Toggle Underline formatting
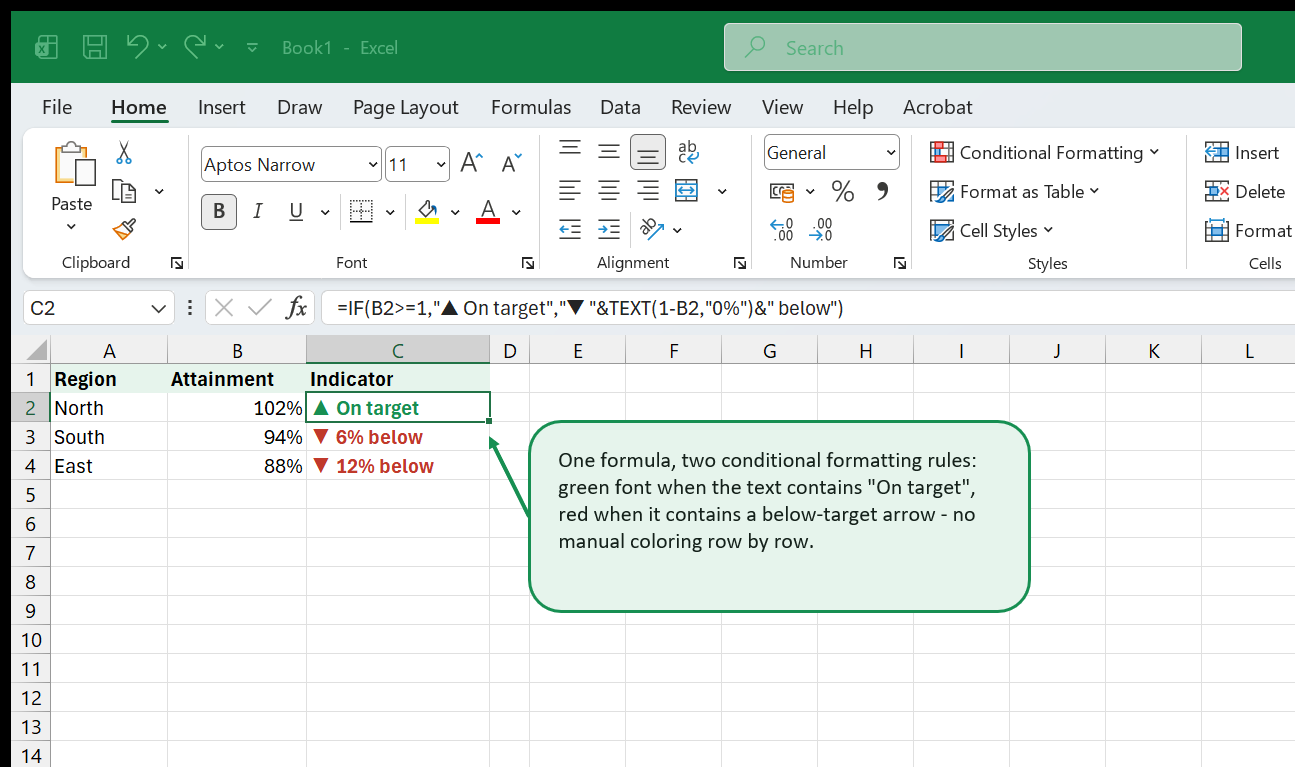The width and height of the screenshot is (1295, 767). pyautogui.click(x=296, y=211)
